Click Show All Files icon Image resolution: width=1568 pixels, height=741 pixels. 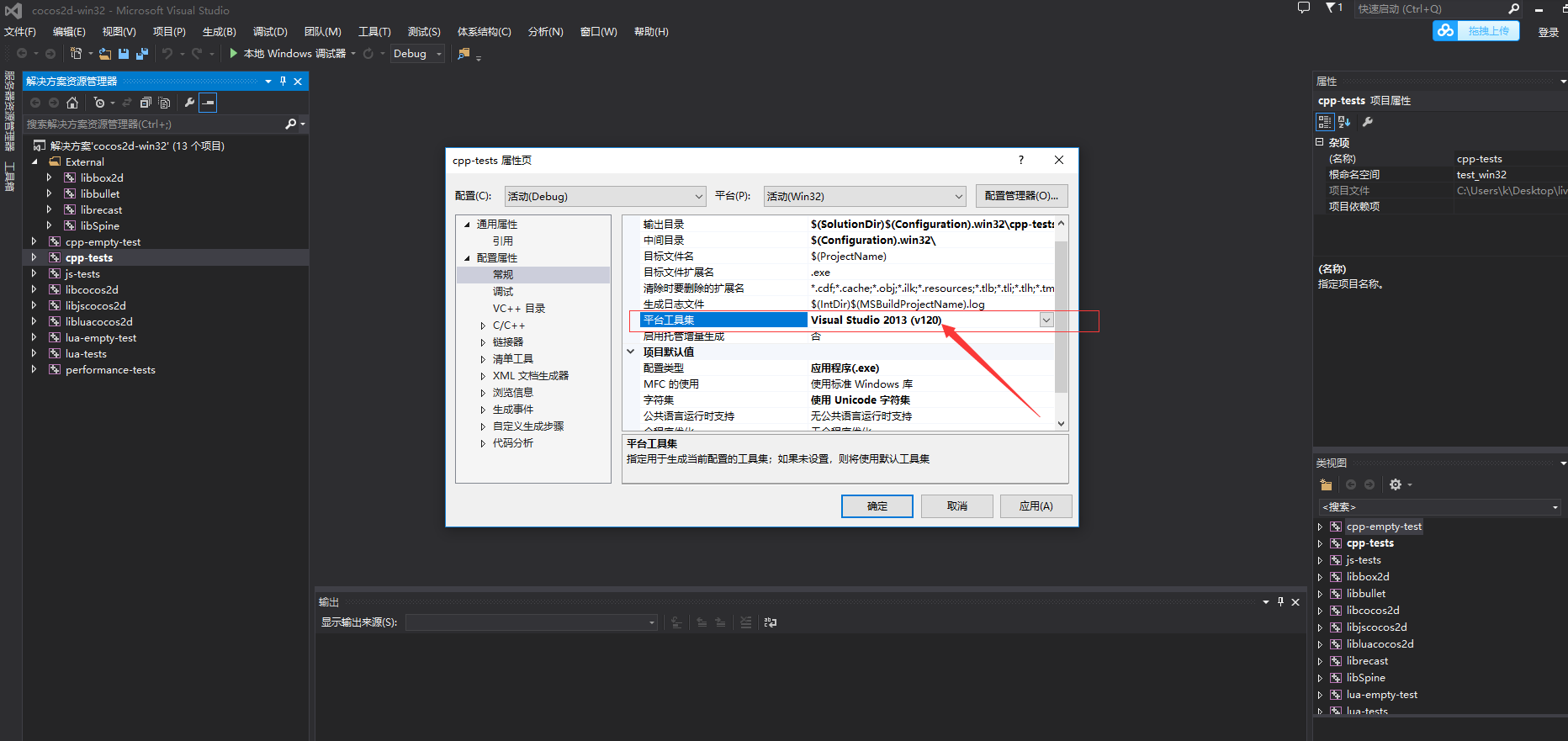point(164,103)
